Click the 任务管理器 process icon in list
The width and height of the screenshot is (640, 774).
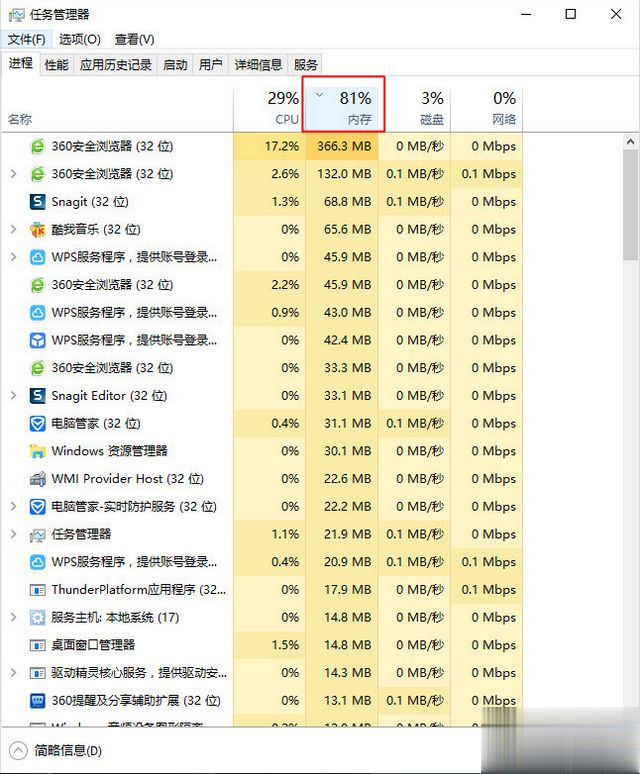38,534
